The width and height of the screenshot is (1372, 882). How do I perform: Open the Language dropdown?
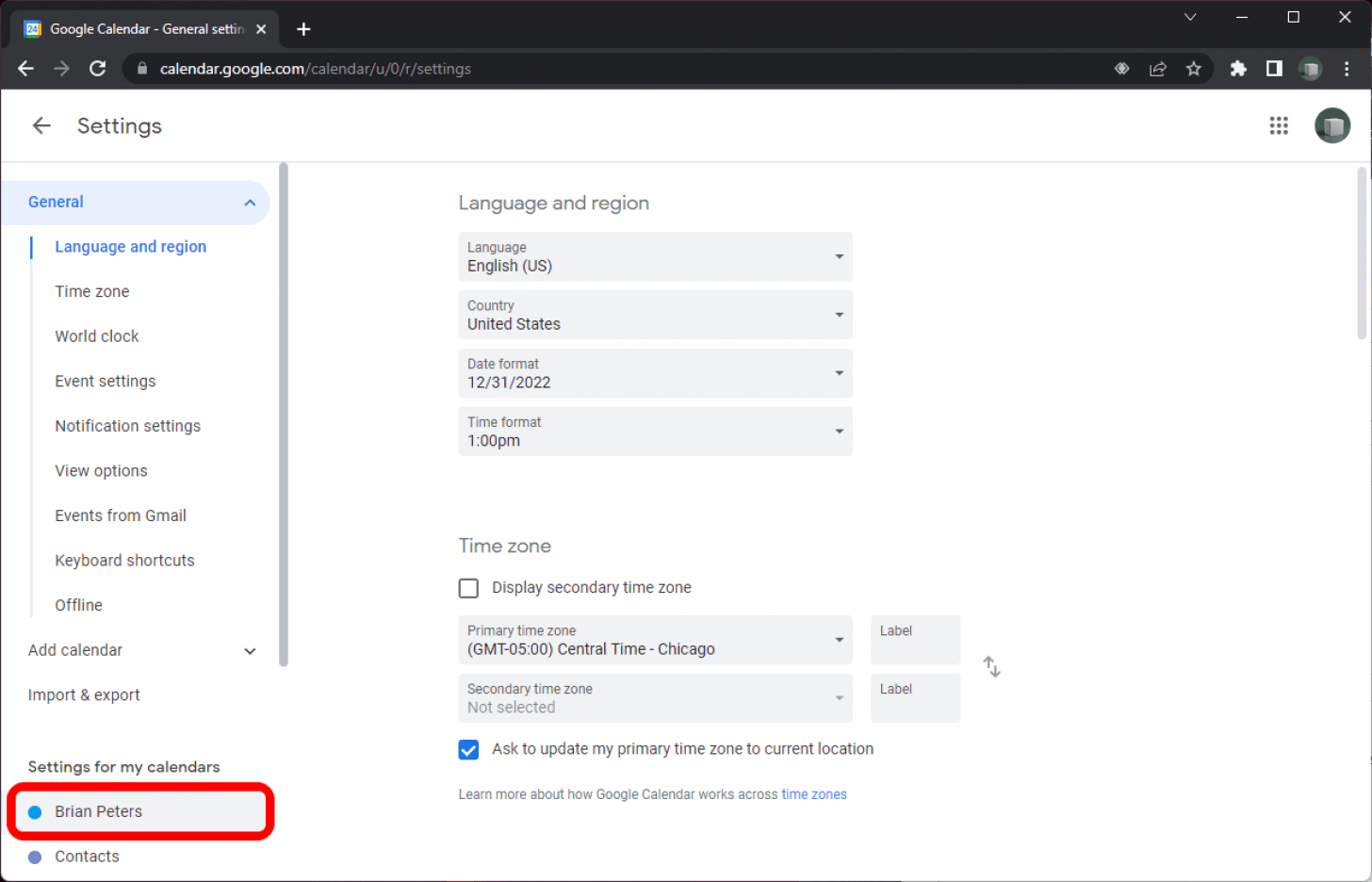656,256
